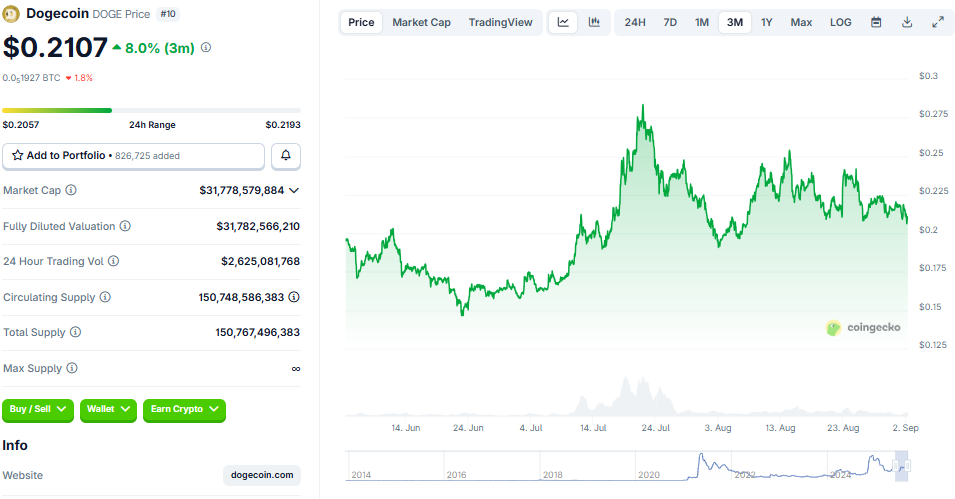Click the infinity max supply symbol
The height and width of the screenshot is (499, 955).
pyautogui.click(x=296, y=369)
